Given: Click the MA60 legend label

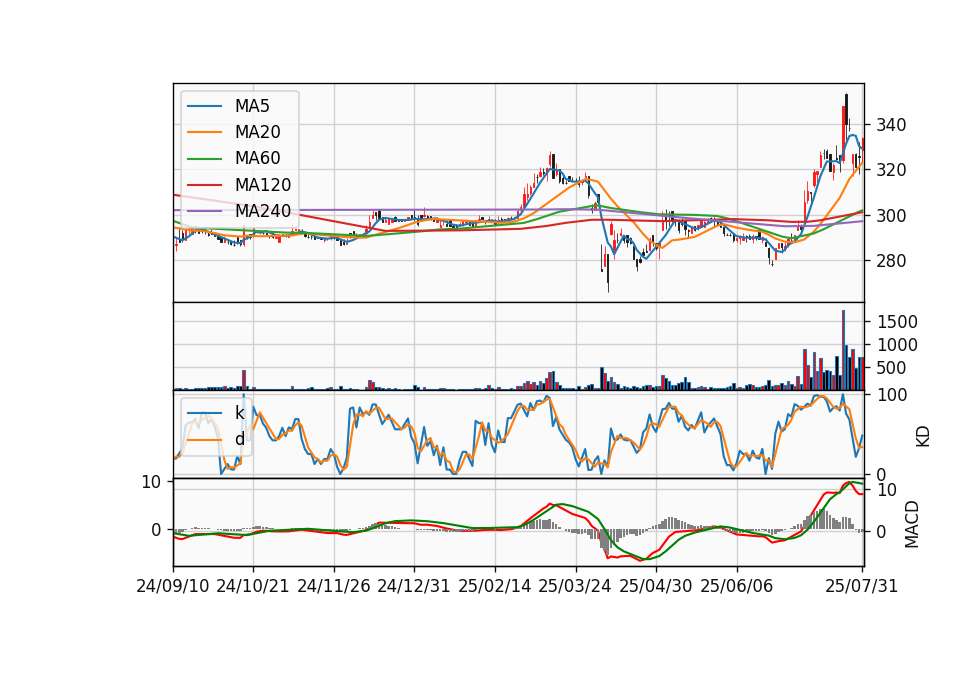Looking at the screenshot, I should 257,158.
